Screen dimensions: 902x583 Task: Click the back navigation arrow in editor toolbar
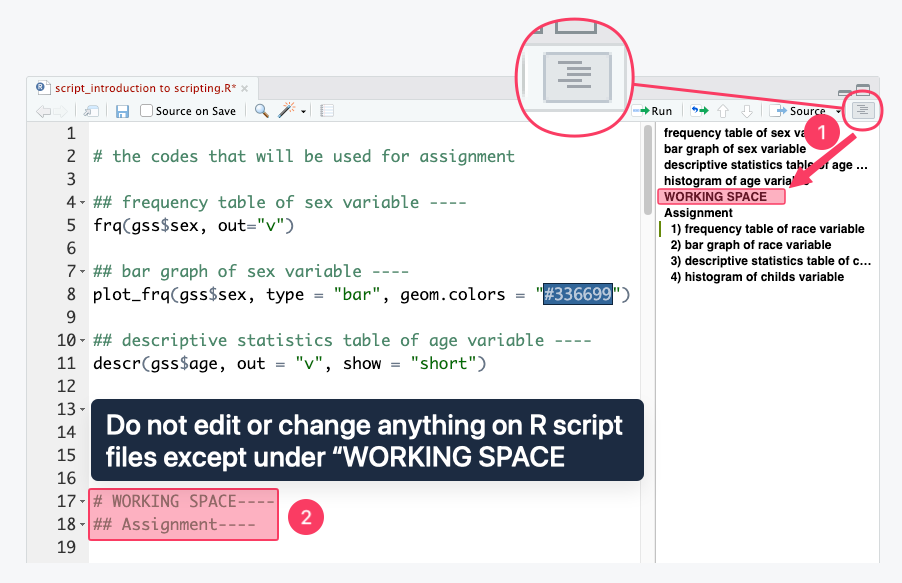(x=43, y=111)
